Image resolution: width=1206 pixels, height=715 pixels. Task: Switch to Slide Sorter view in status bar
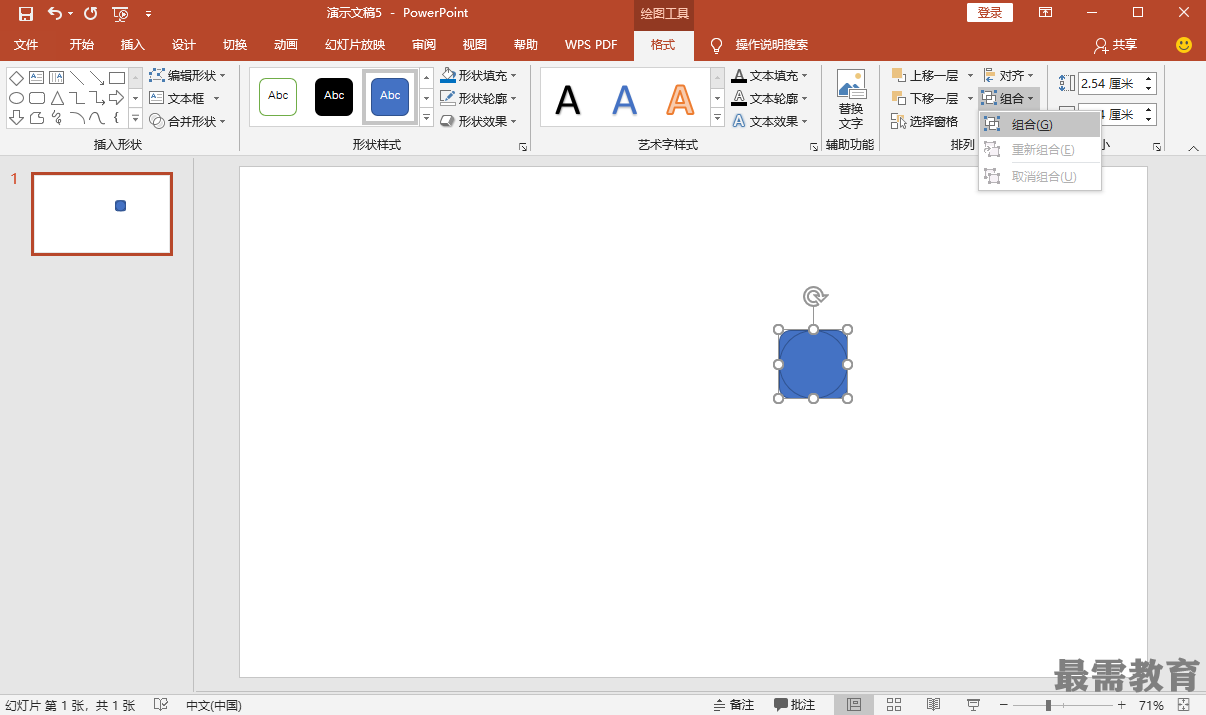tap(894, 705)
